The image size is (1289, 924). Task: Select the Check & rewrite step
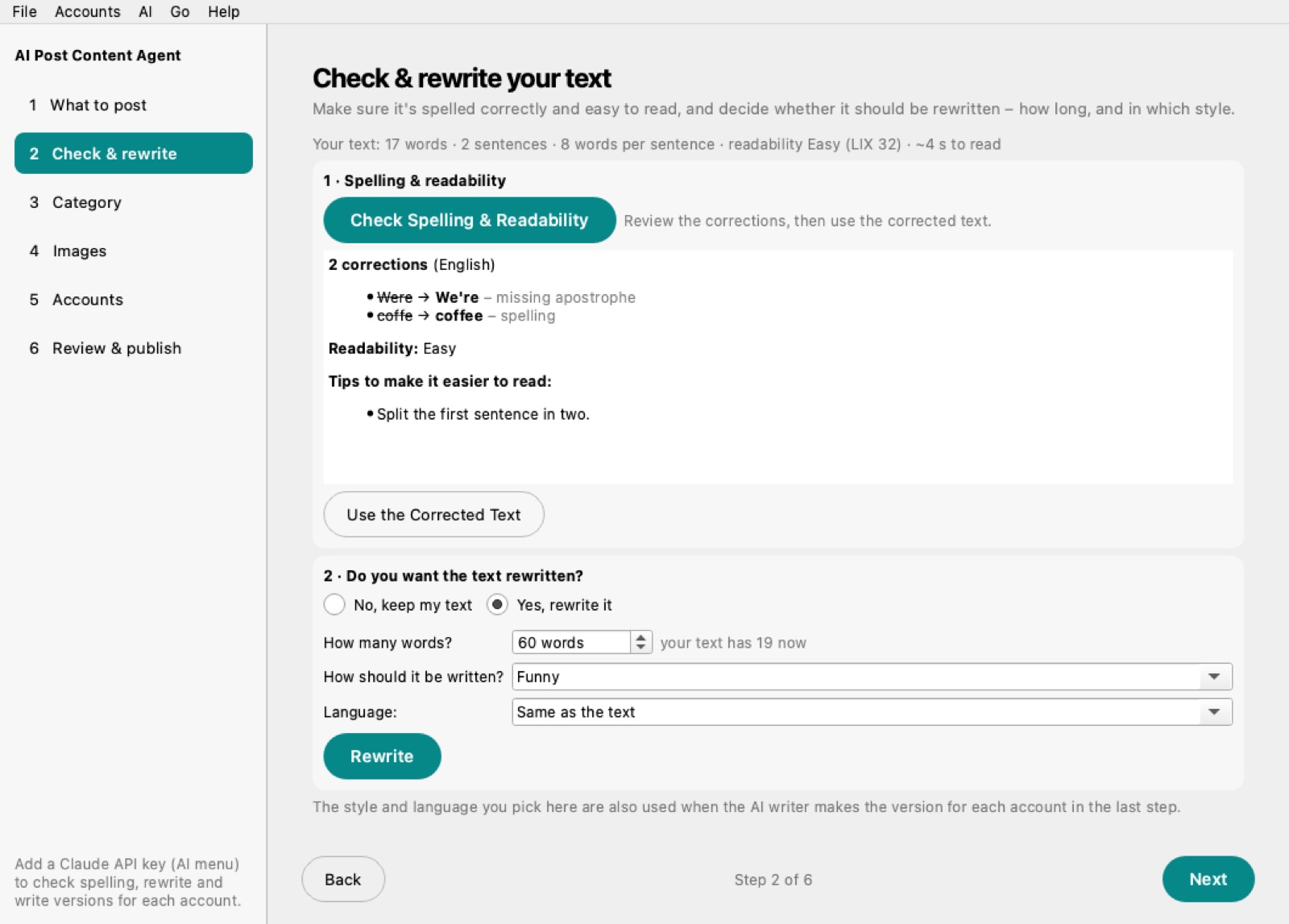click(134, 153)
